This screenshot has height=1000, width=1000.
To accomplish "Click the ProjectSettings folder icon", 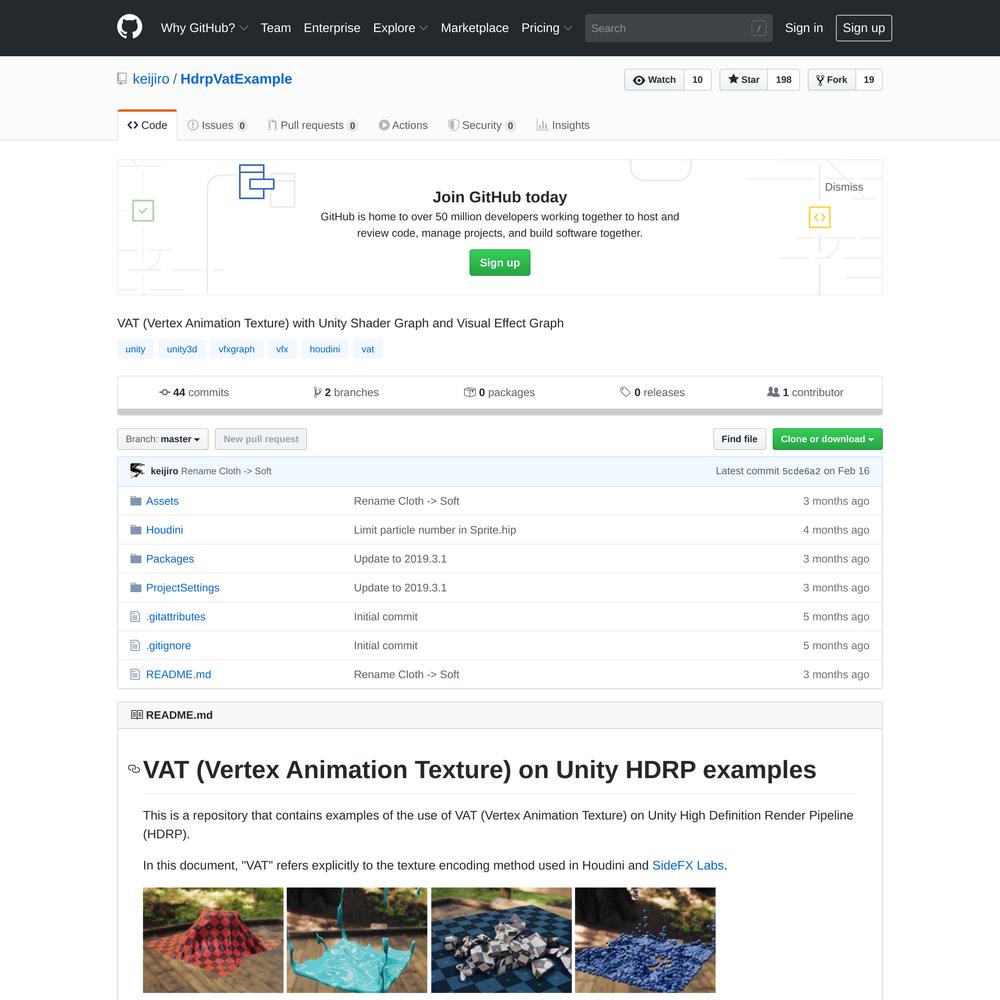I will tap(136, 587).
